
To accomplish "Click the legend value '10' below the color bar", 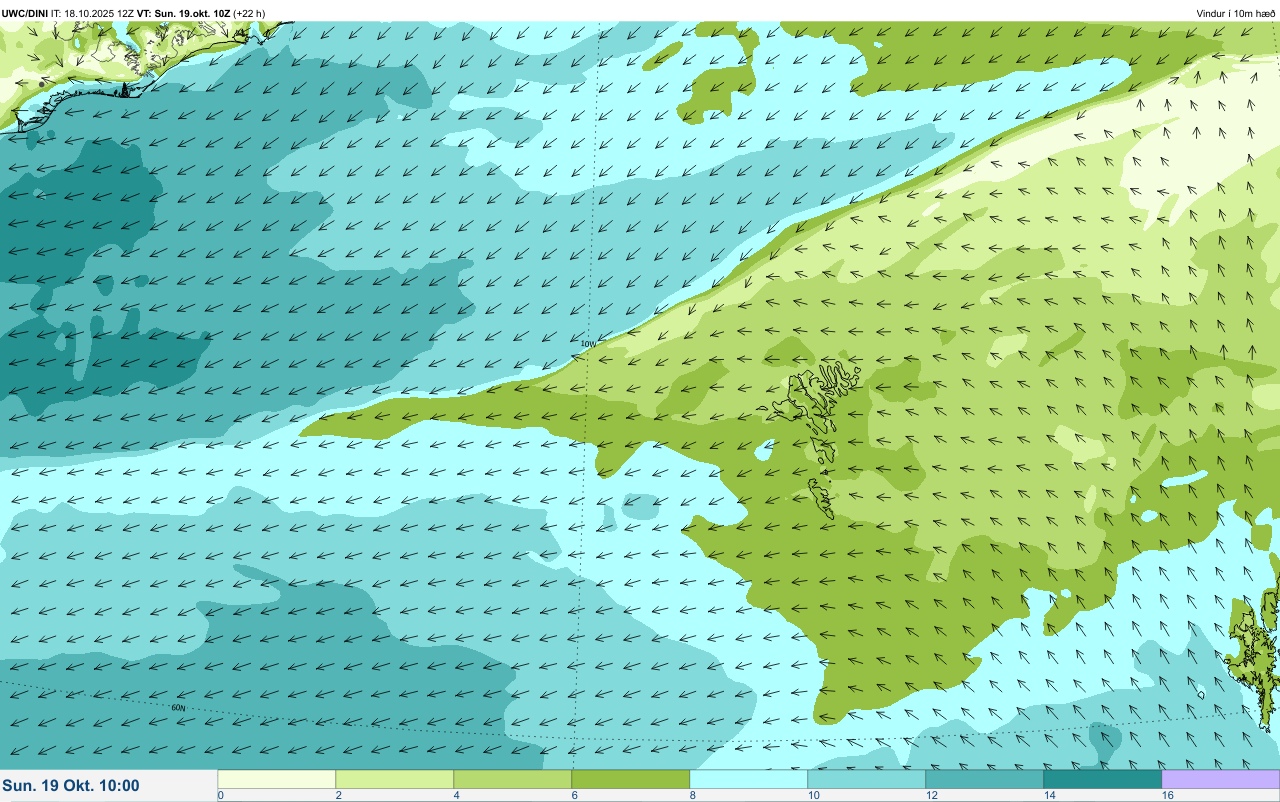I will 813,795.
